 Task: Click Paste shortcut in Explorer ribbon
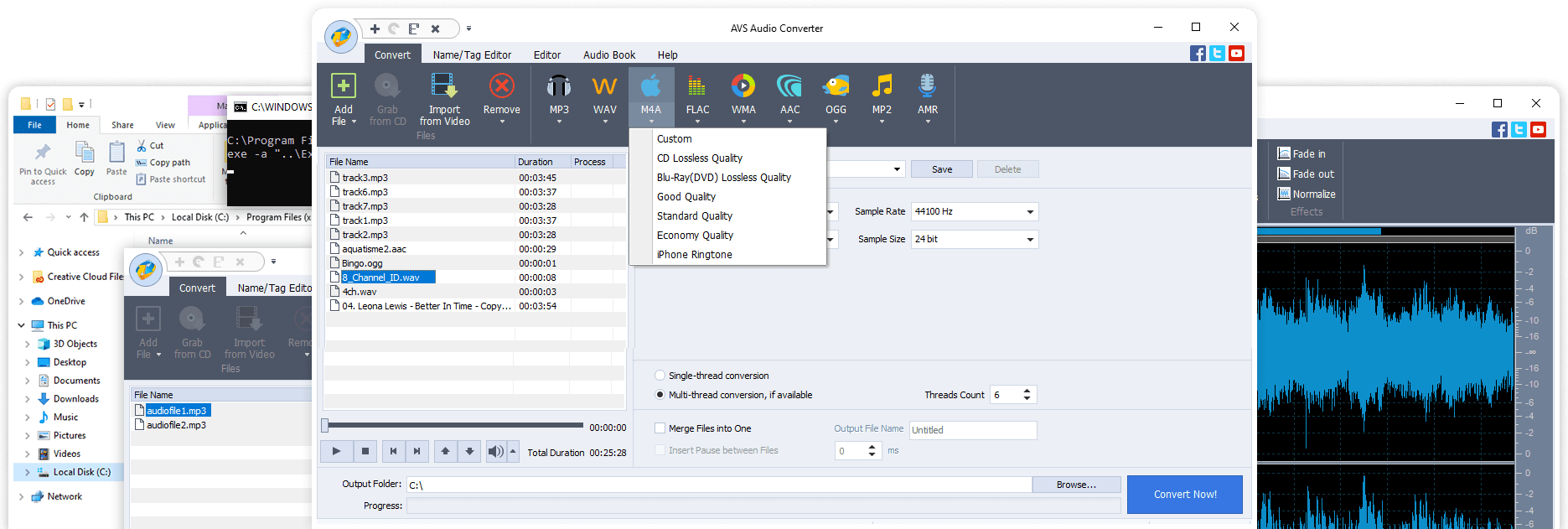coord(170,179)
